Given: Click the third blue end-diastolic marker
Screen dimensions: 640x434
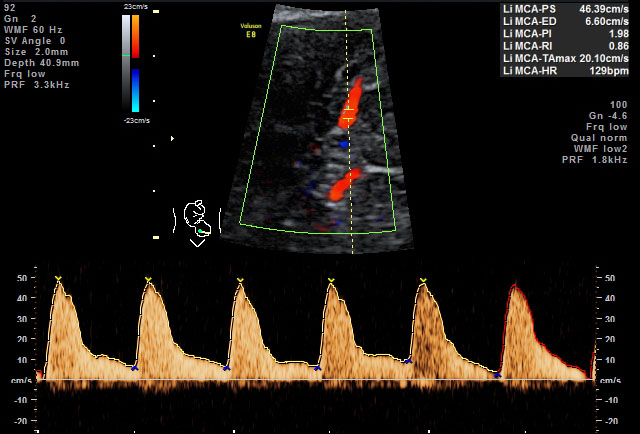Looking at the screenshot, I should (x=317, y=368).
